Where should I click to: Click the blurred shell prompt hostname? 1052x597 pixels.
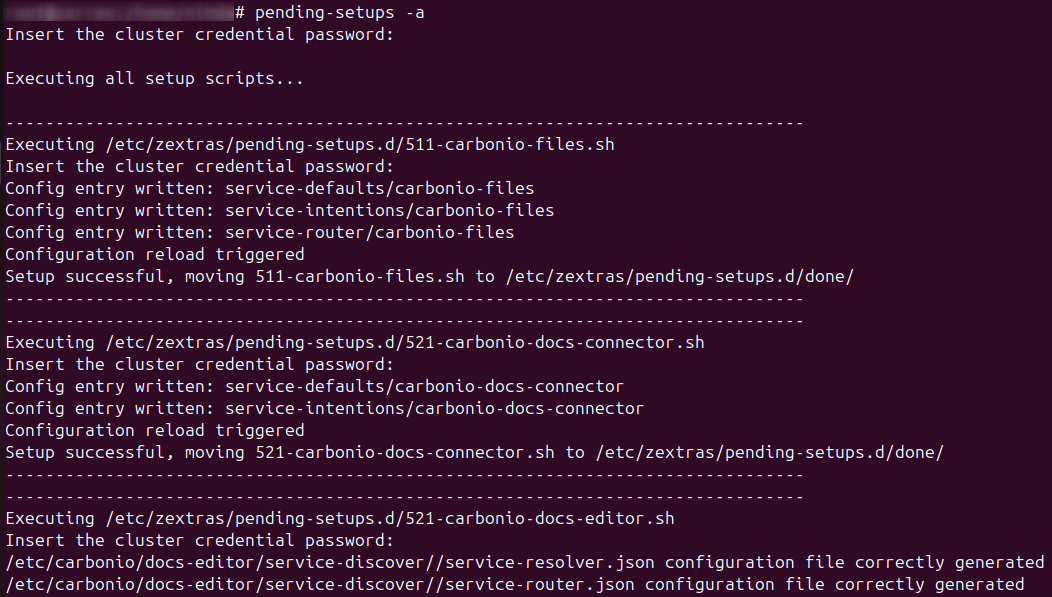118,13
